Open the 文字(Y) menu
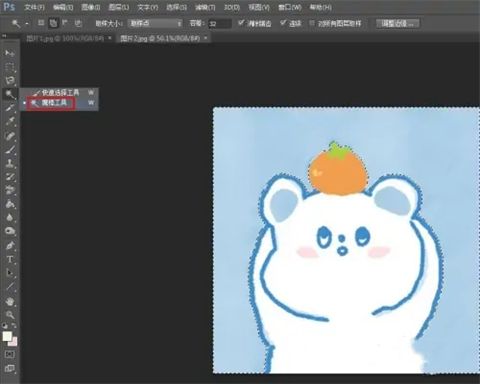 click(x=148, y=7)
